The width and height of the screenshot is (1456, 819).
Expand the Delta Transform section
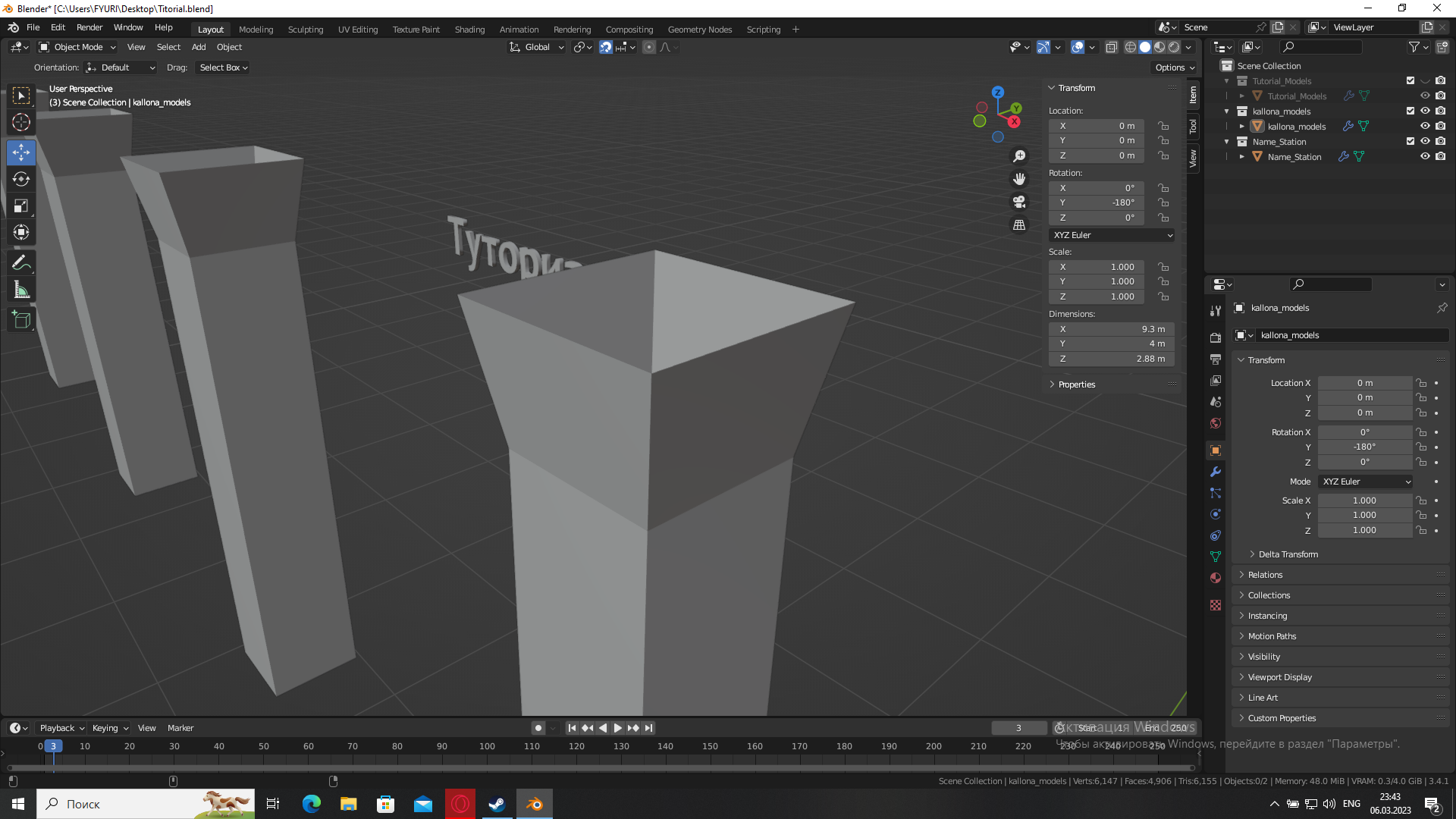1287,554
